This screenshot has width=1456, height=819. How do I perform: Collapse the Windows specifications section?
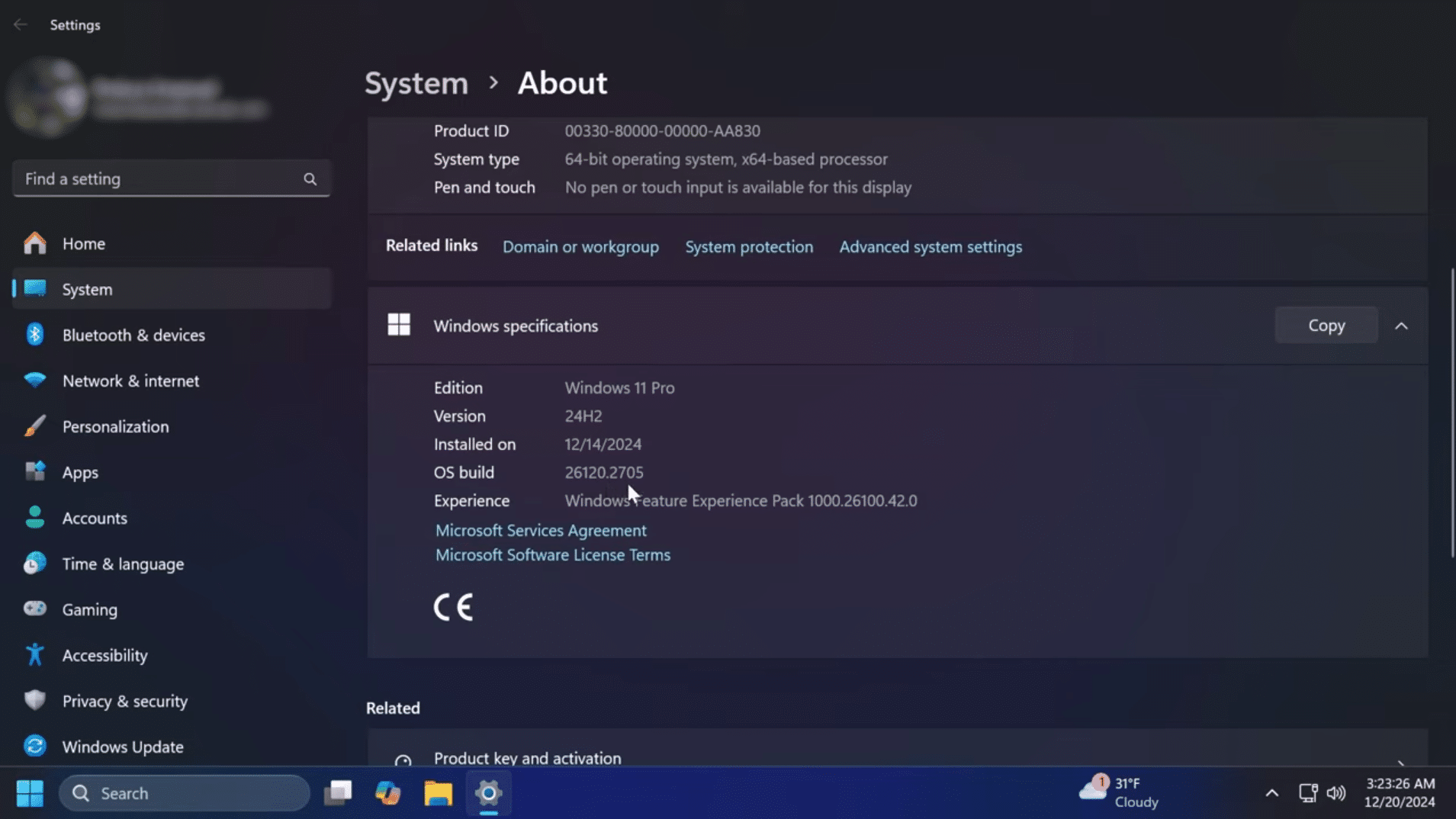pos(1401,326)
